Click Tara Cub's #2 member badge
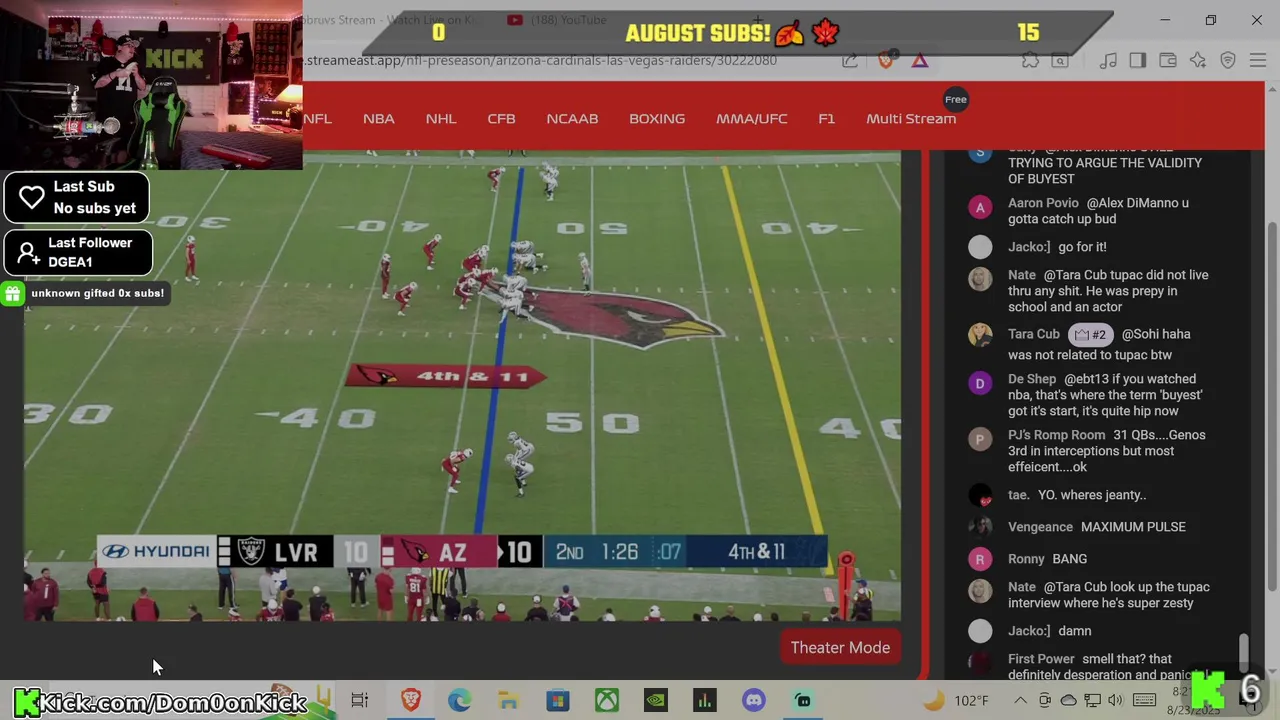Image resolution: width=1280 pixels, height=720 pixels. [1092, 335]
